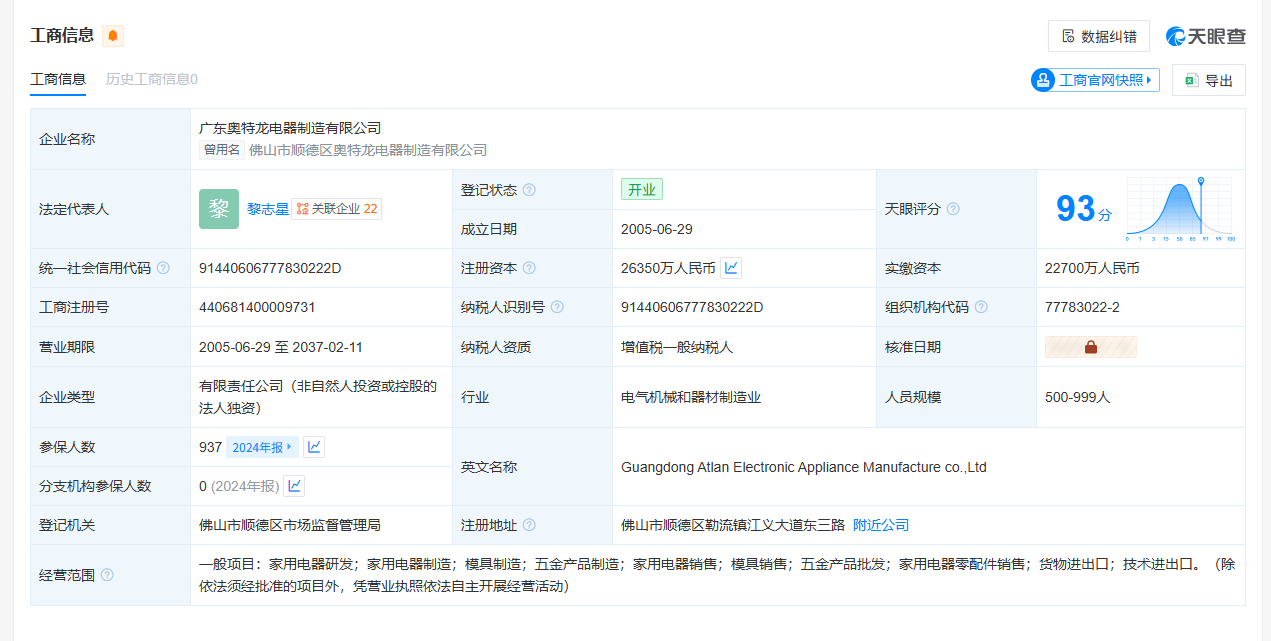The image size is (1271, 641).
Task: Click the green 黎 avatar thumbnail
Action: (219, 209)
